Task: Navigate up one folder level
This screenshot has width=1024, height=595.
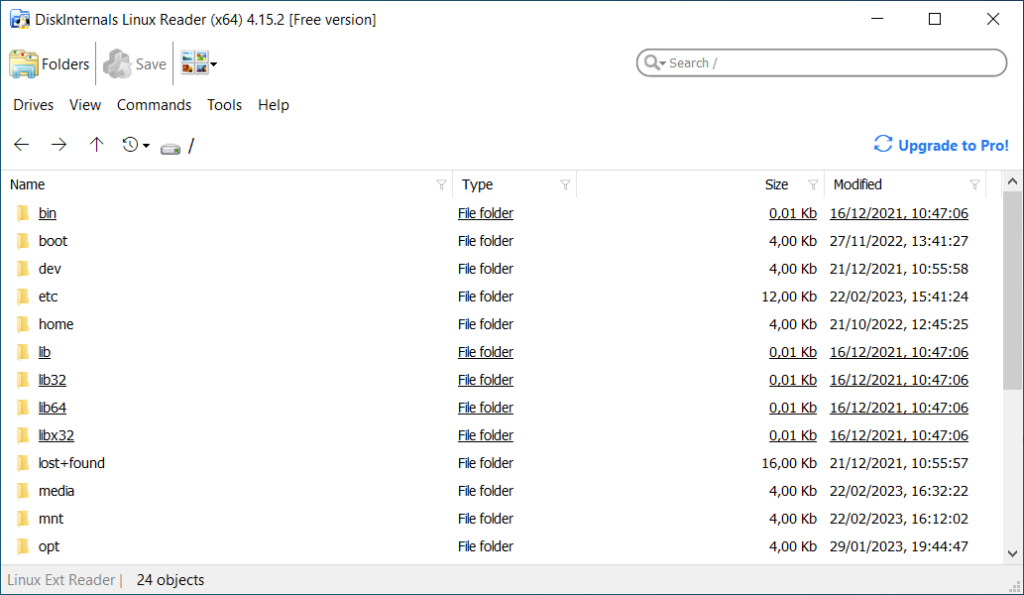Action: (x=96, y=144)
